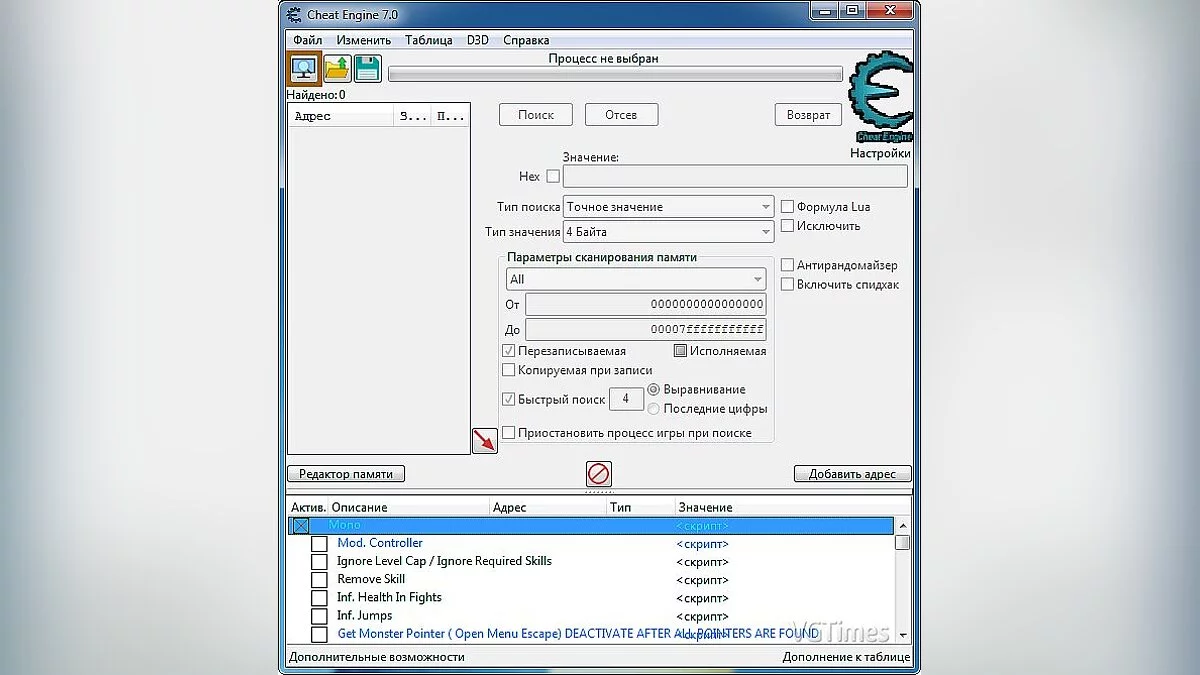Image resolution: width=1200 pixels, height=675 pixels.
Task: Enable the Inf. Jumps cheat checkbox
Action: (x=319, y=616)
